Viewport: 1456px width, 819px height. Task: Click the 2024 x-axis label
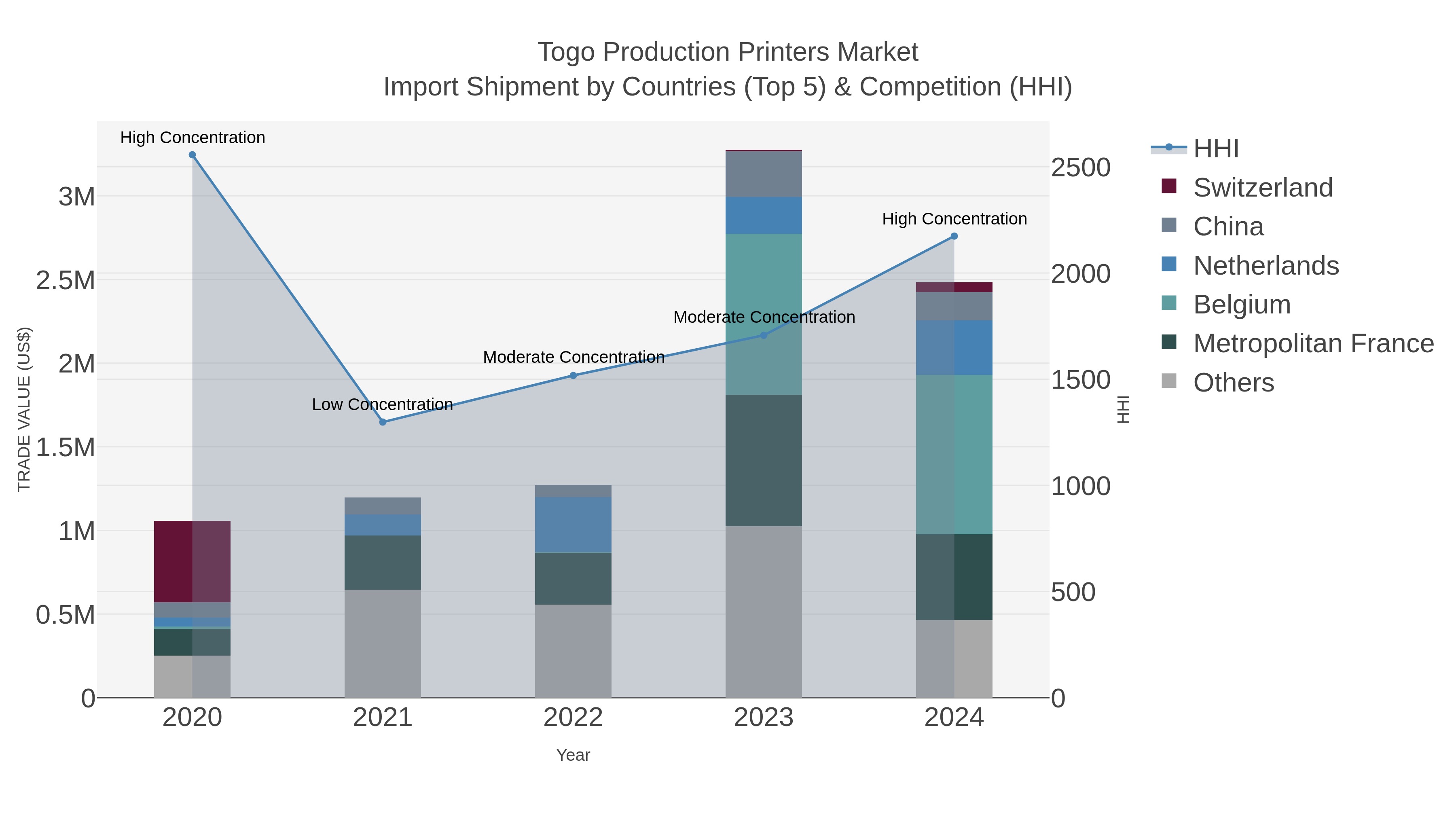[954, 718]
